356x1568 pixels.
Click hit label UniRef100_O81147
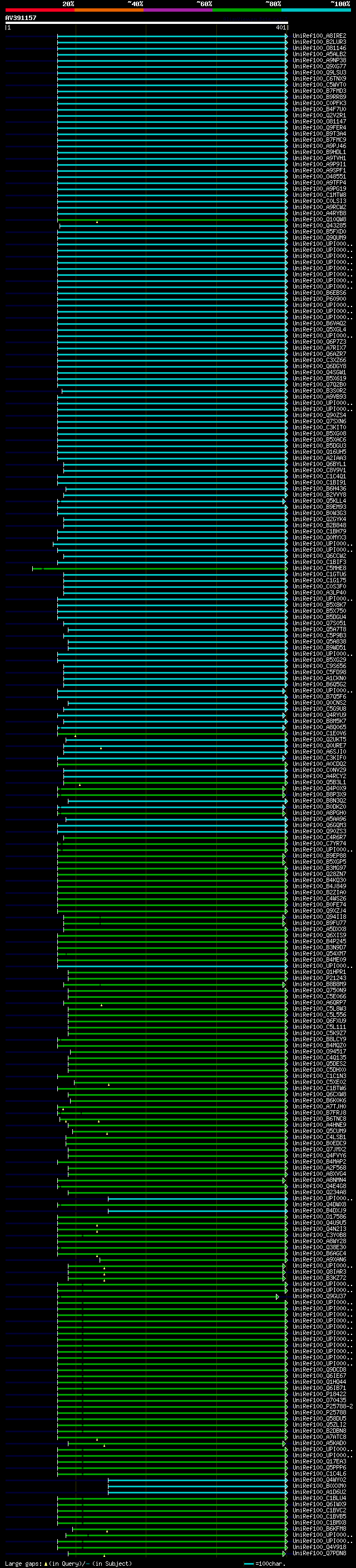click(319, 121)
